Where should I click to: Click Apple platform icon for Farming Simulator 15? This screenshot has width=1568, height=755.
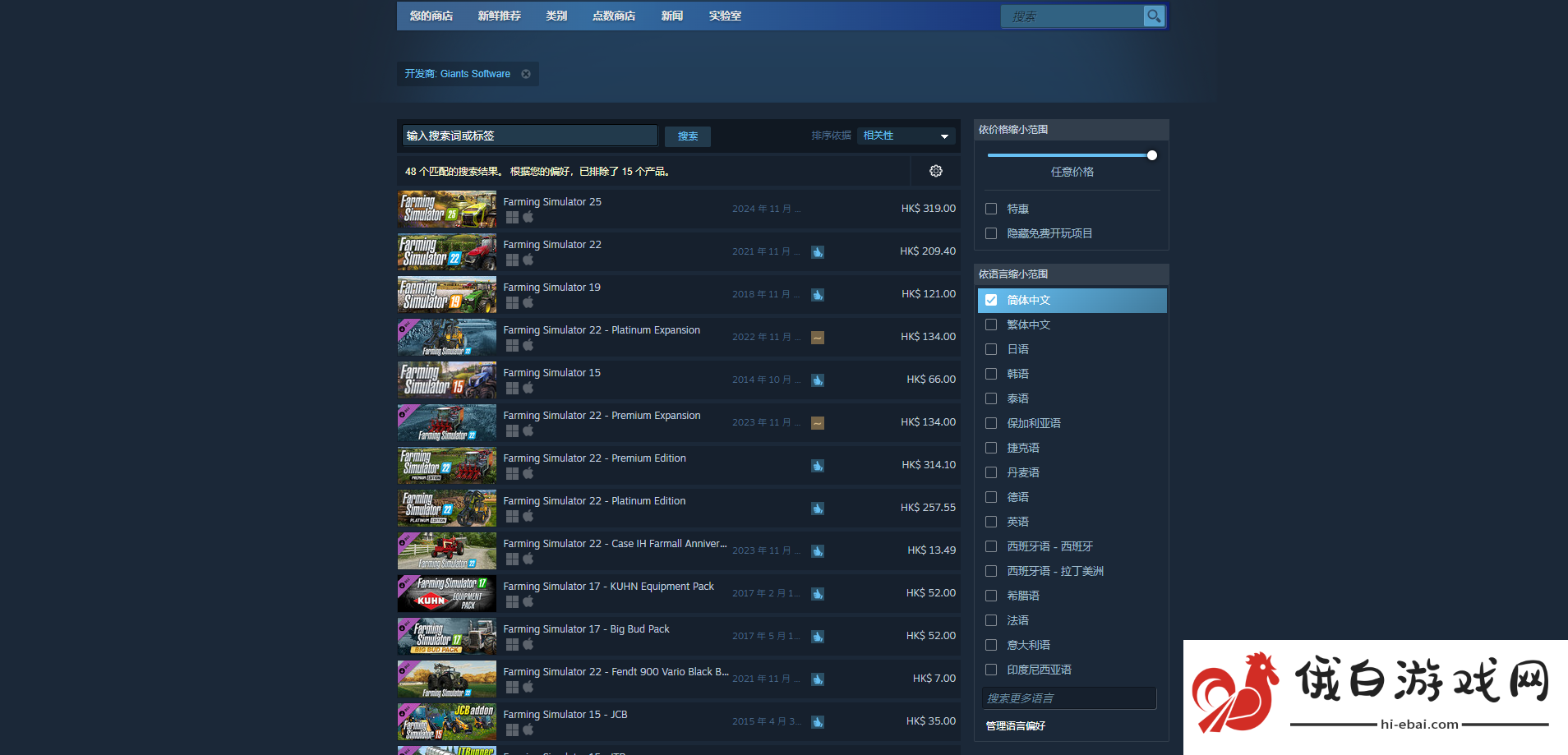pyautogui.click(x=528, y=388)
